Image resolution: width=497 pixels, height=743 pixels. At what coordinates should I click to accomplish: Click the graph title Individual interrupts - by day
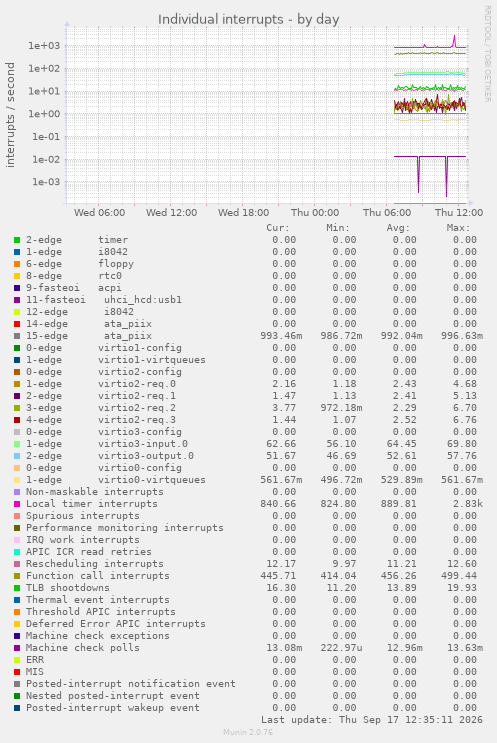(x=248, y=19)
